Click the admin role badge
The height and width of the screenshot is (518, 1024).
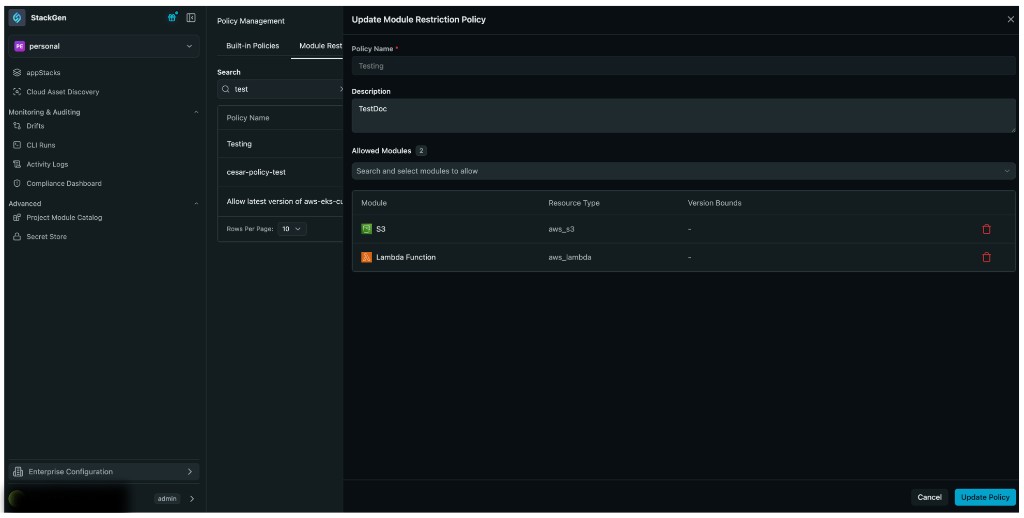167,499
